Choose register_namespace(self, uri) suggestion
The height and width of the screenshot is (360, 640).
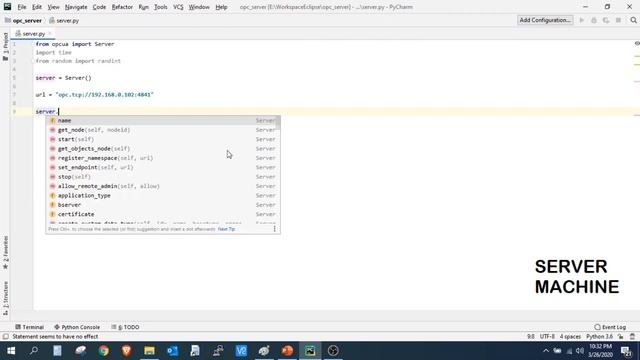click(x=162, y=158)
